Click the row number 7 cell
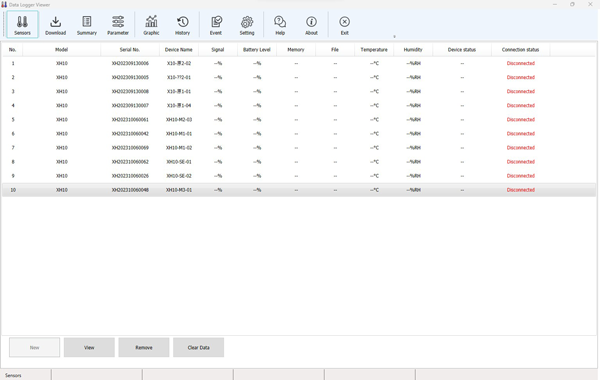 point(13,148)
